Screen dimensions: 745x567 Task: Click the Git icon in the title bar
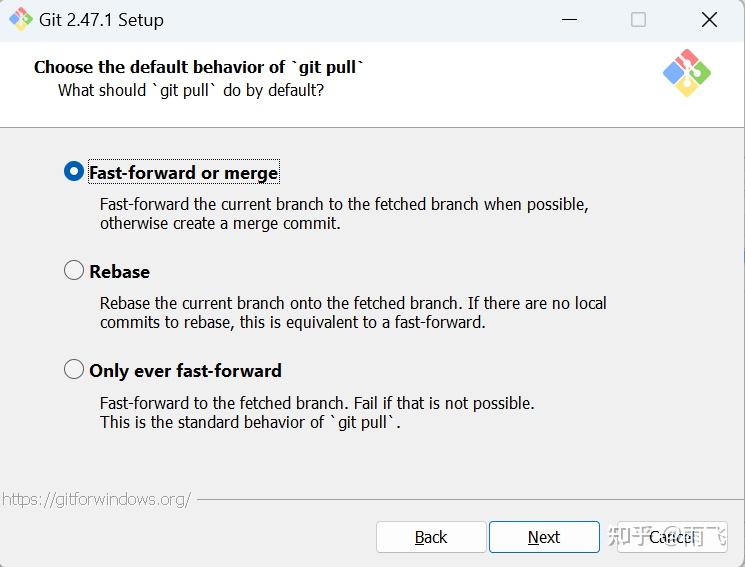(20, 19)
